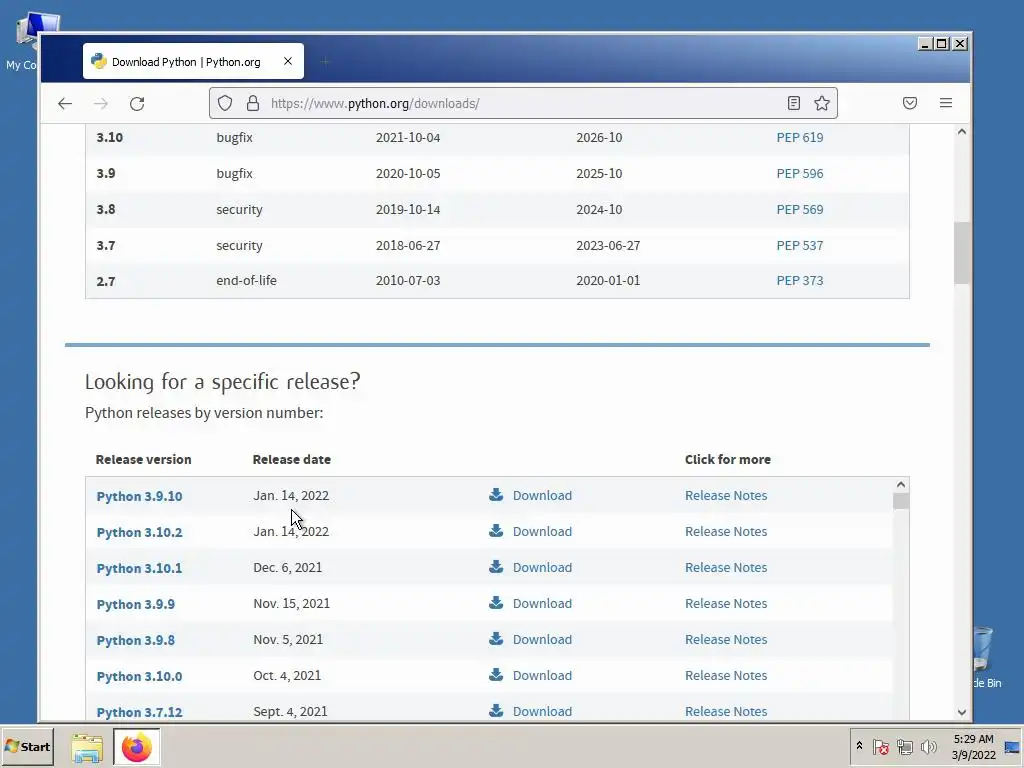Reload the Python downloads page
This screenshot has width=1024, height=768.
click(136, 103)
